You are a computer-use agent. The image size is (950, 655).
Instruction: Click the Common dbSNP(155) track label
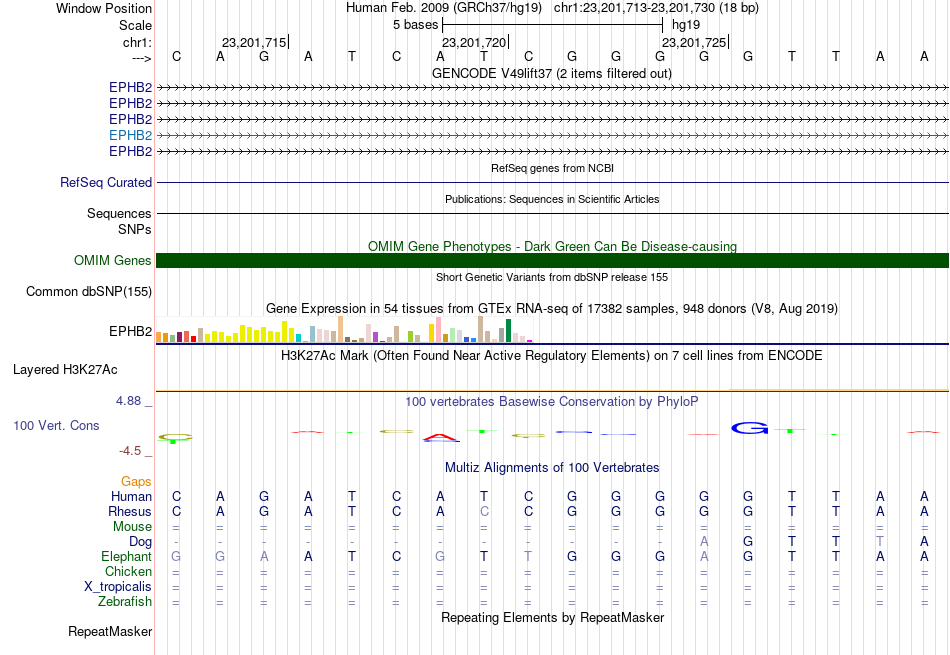coord(89,291)
